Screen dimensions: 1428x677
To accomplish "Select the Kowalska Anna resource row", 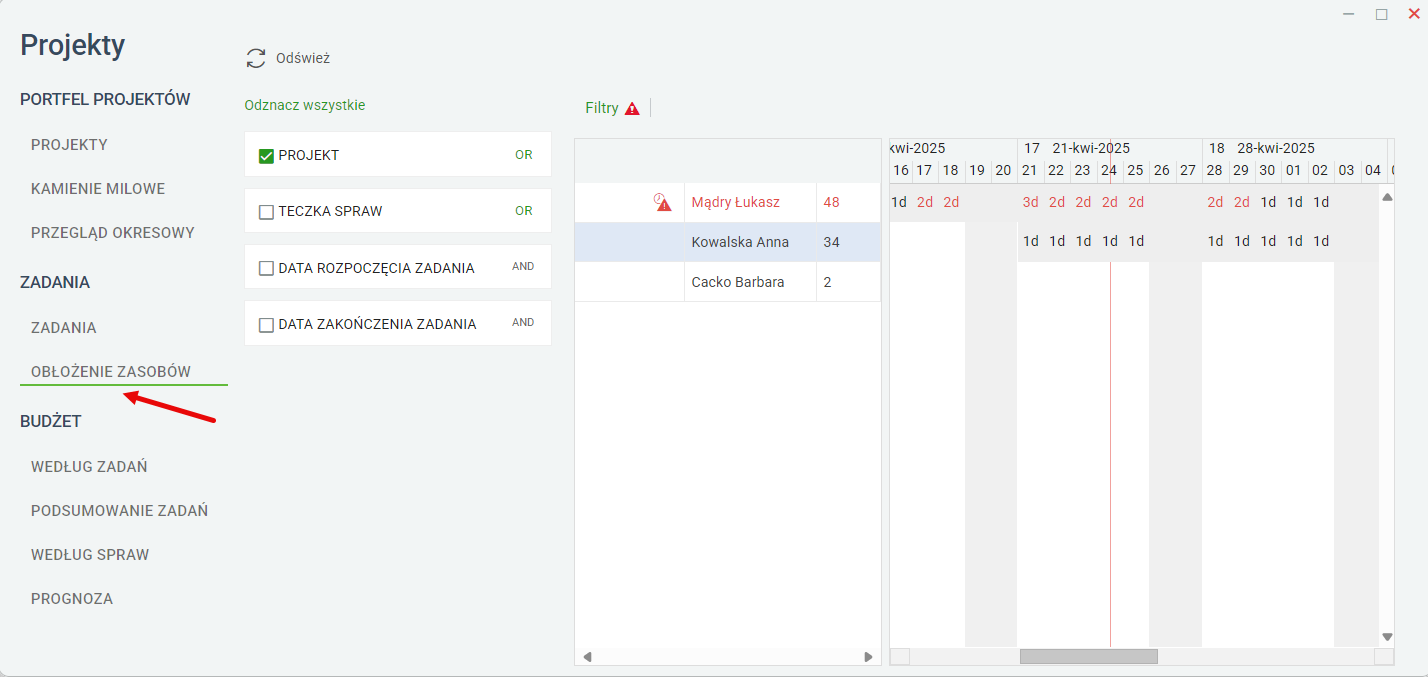I will (728, 242).
